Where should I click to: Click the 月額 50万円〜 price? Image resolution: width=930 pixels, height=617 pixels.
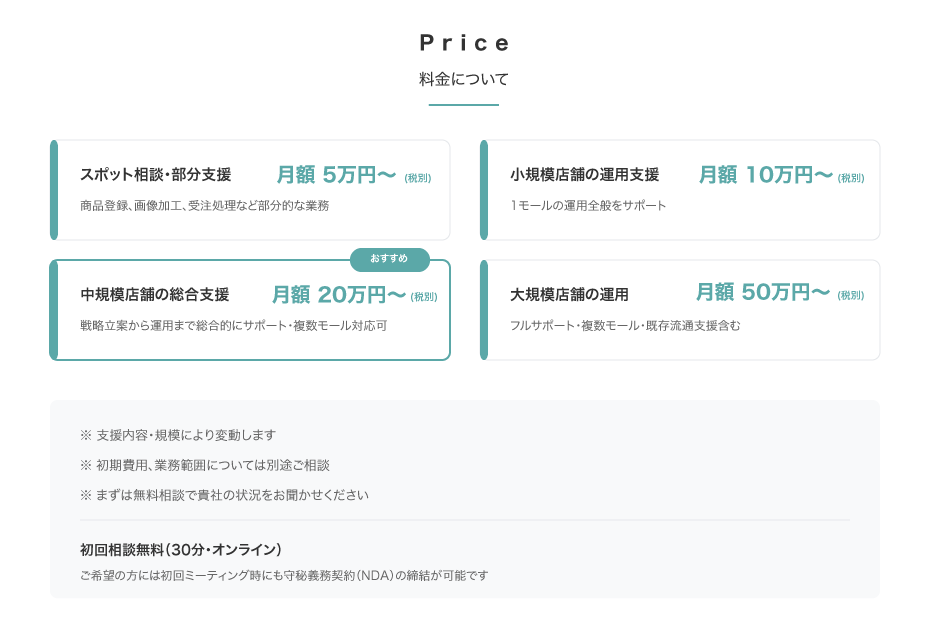click(x=763, y=292)
